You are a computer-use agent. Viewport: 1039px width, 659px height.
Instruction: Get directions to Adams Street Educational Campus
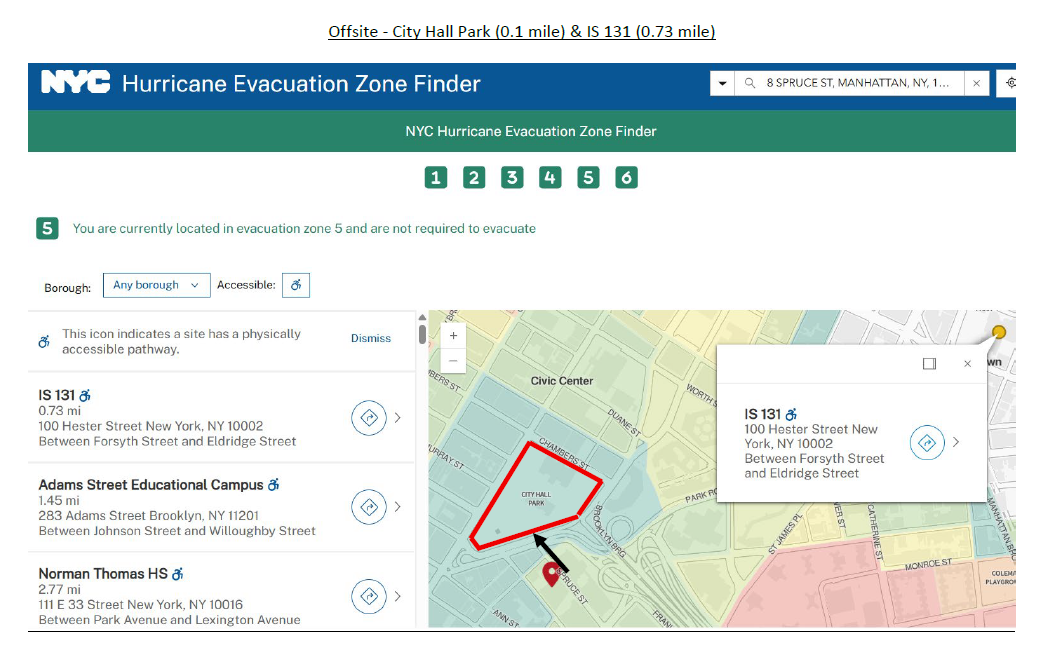(369, 507)
